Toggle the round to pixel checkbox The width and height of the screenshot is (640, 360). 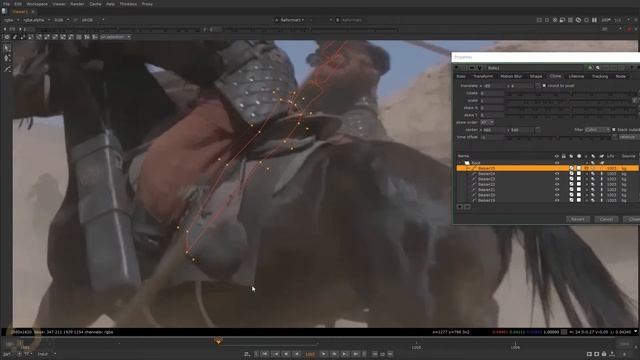click(x=544, y=86)
